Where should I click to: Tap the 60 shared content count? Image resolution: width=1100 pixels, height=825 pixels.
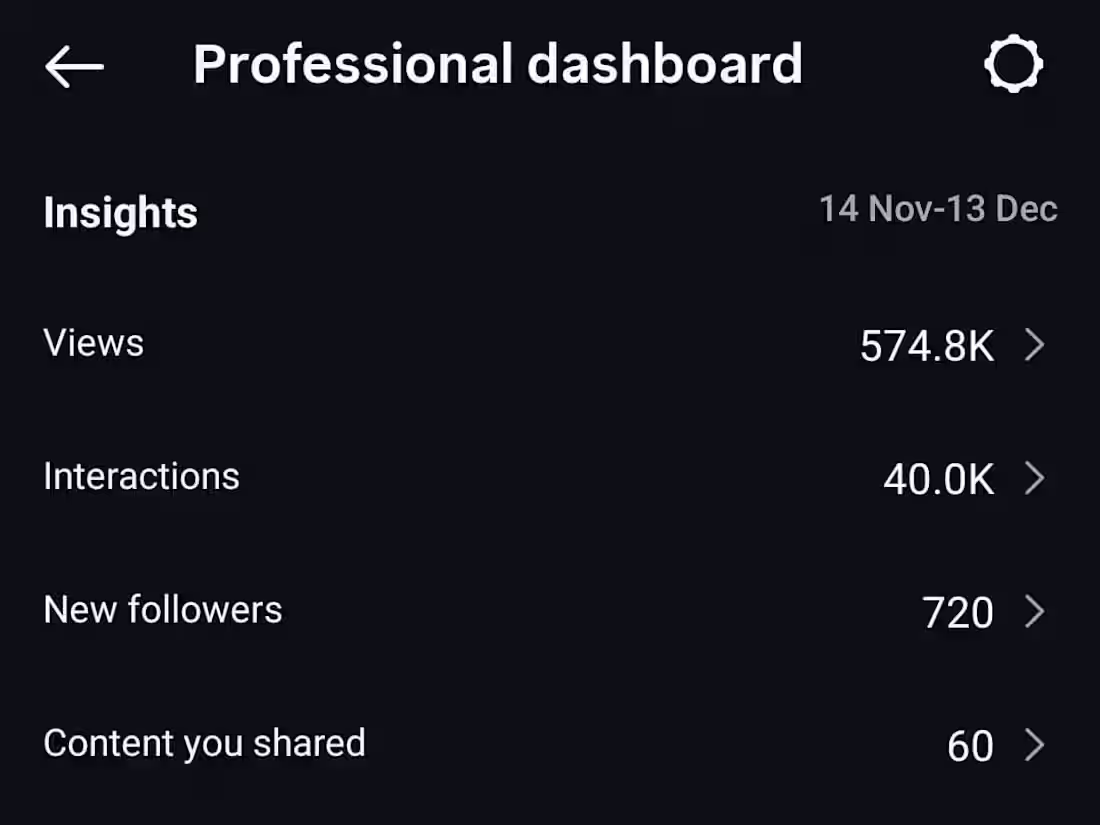[967, 746]
